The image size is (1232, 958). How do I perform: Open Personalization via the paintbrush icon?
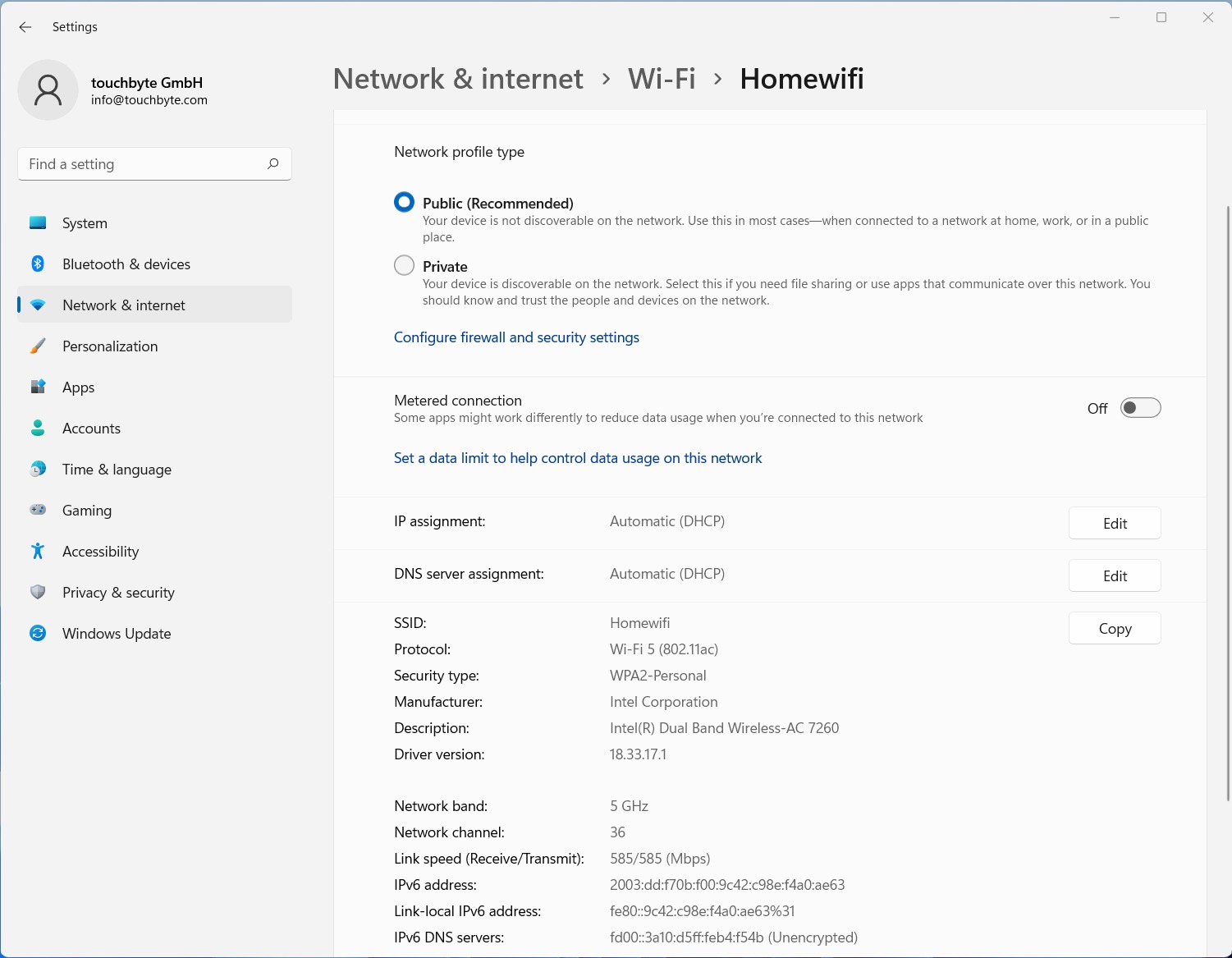(38, 346)
